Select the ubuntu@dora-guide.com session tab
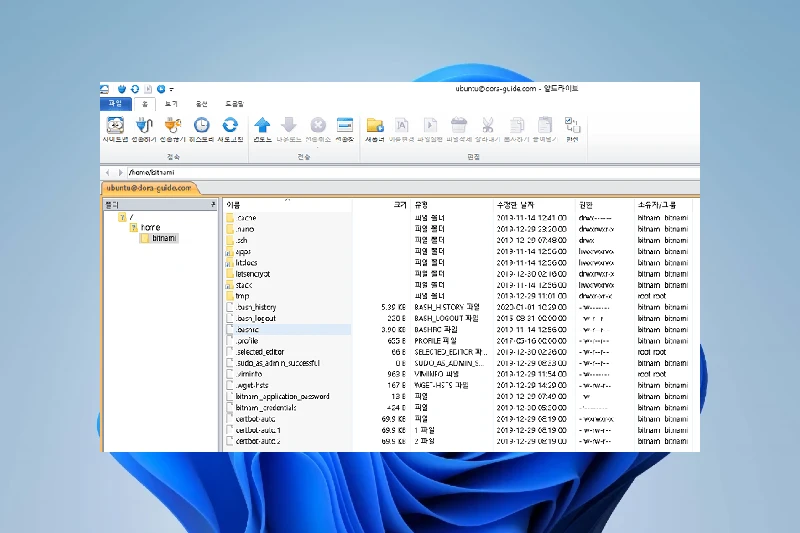 pos(149,188)
